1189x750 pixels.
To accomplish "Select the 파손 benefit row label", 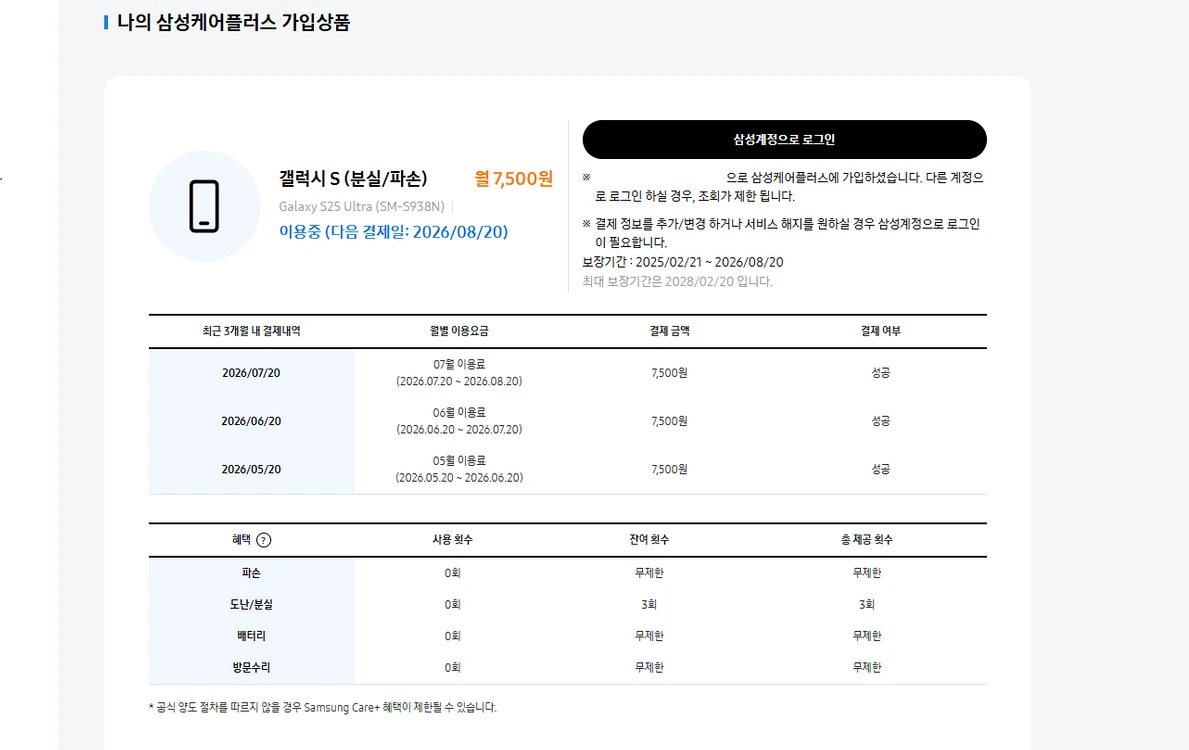I will coord(251,573).
